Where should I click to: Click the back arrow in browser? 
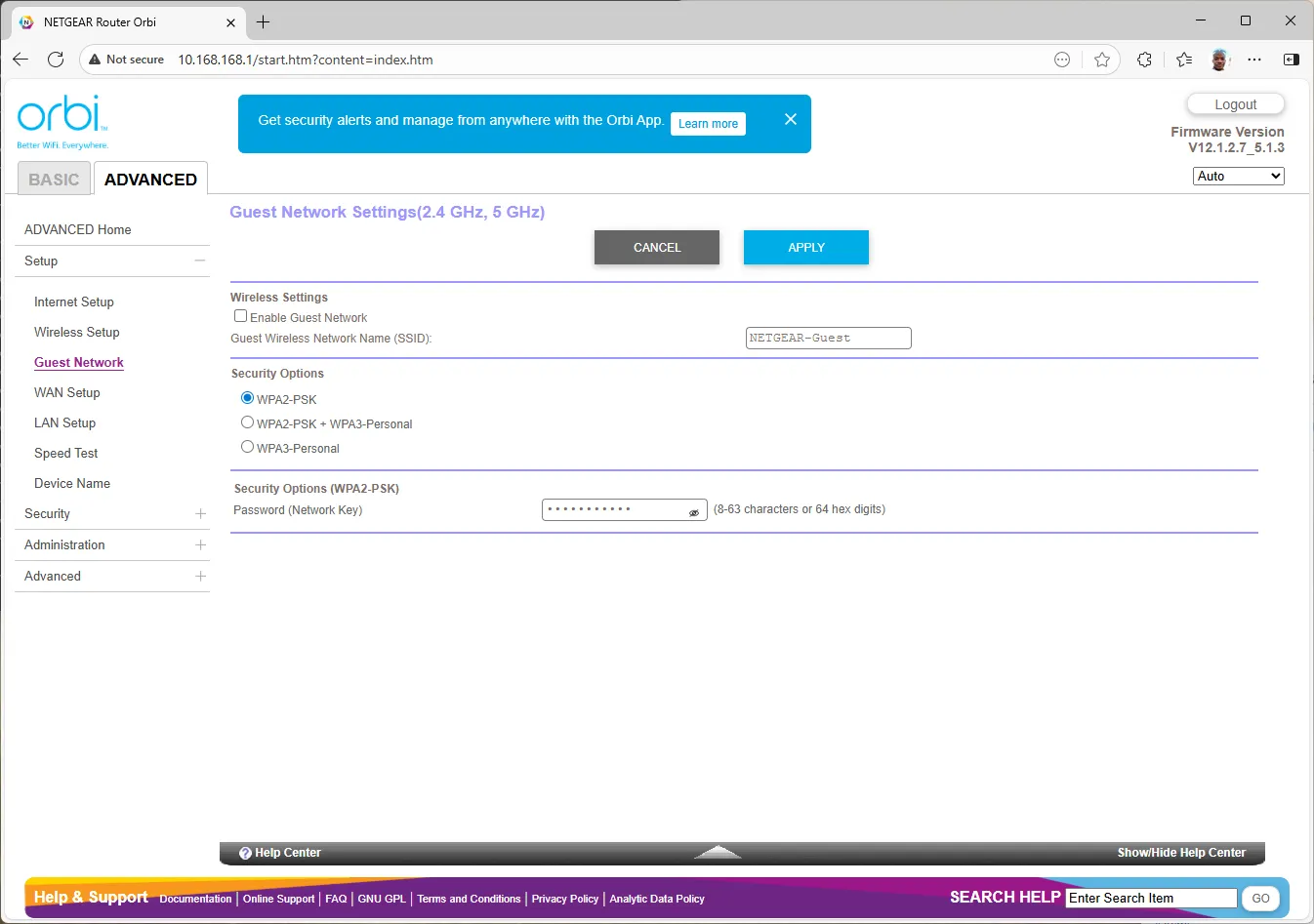point(21,60)
